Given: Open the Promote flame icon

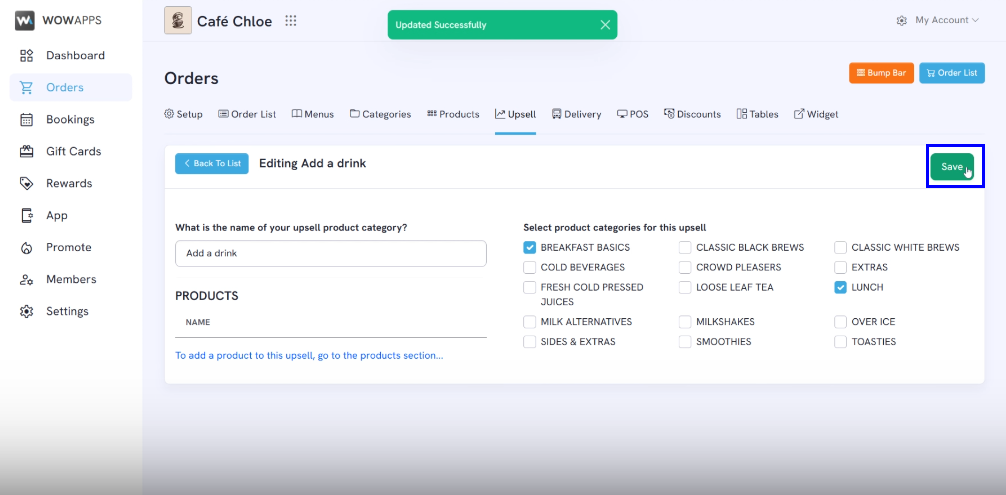Looking at the screenshot, I should pos(26,248).
